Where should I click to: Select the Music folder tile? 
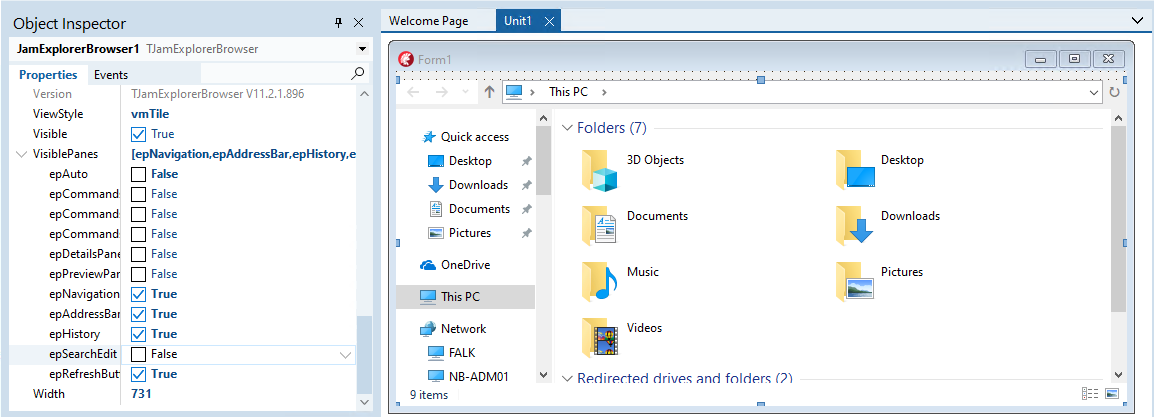click(x=620, y=280)
